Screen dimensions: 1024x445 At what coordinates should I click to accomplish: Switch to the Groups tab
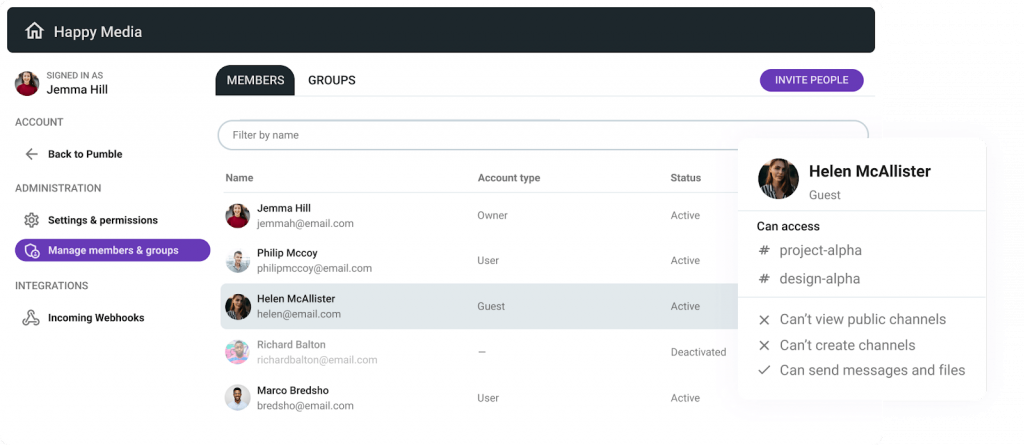click(x=332, y=80)
